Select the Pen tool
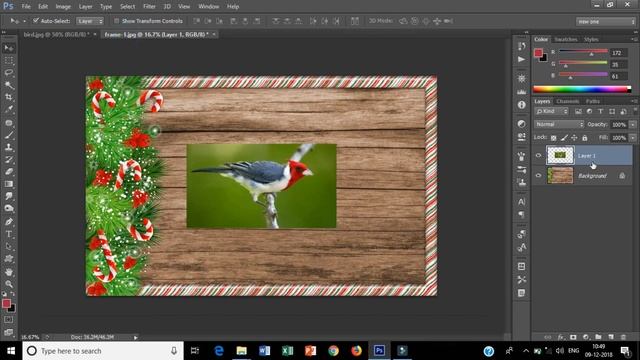 coord(9,222)
